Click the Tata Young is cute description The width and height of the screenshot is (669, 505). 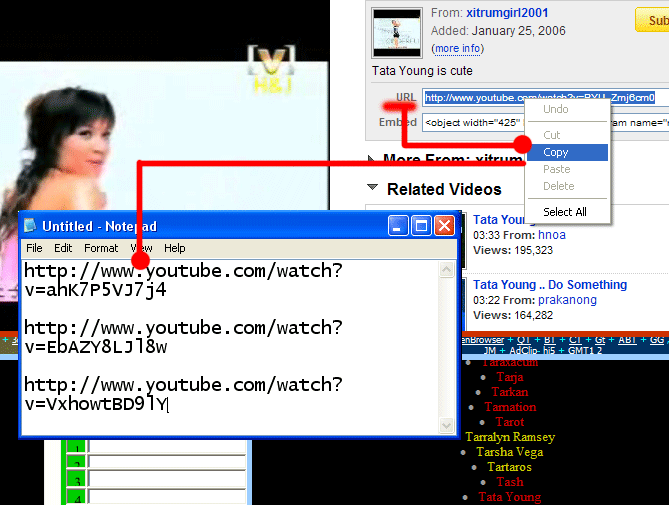[422, 70]
